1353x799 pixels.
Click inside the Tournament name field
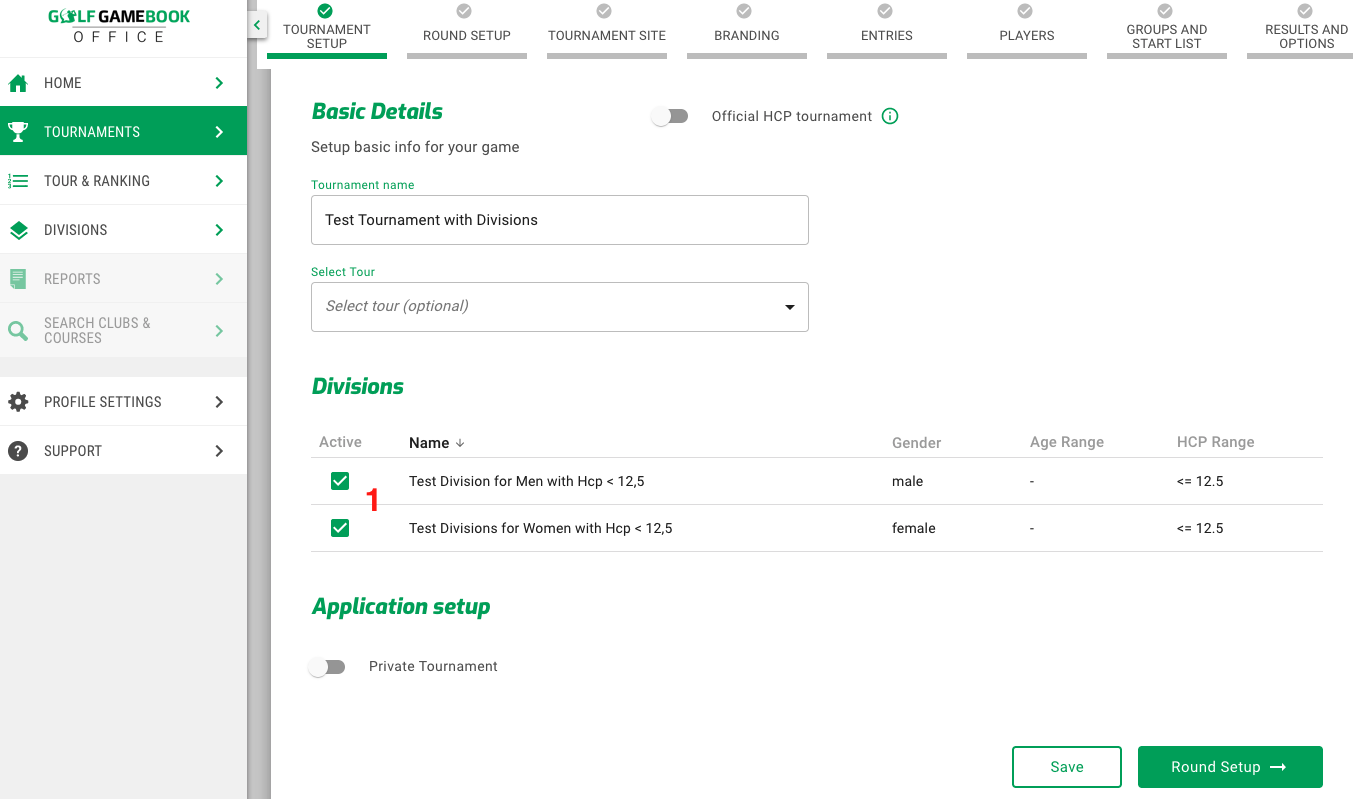[560, 220]
